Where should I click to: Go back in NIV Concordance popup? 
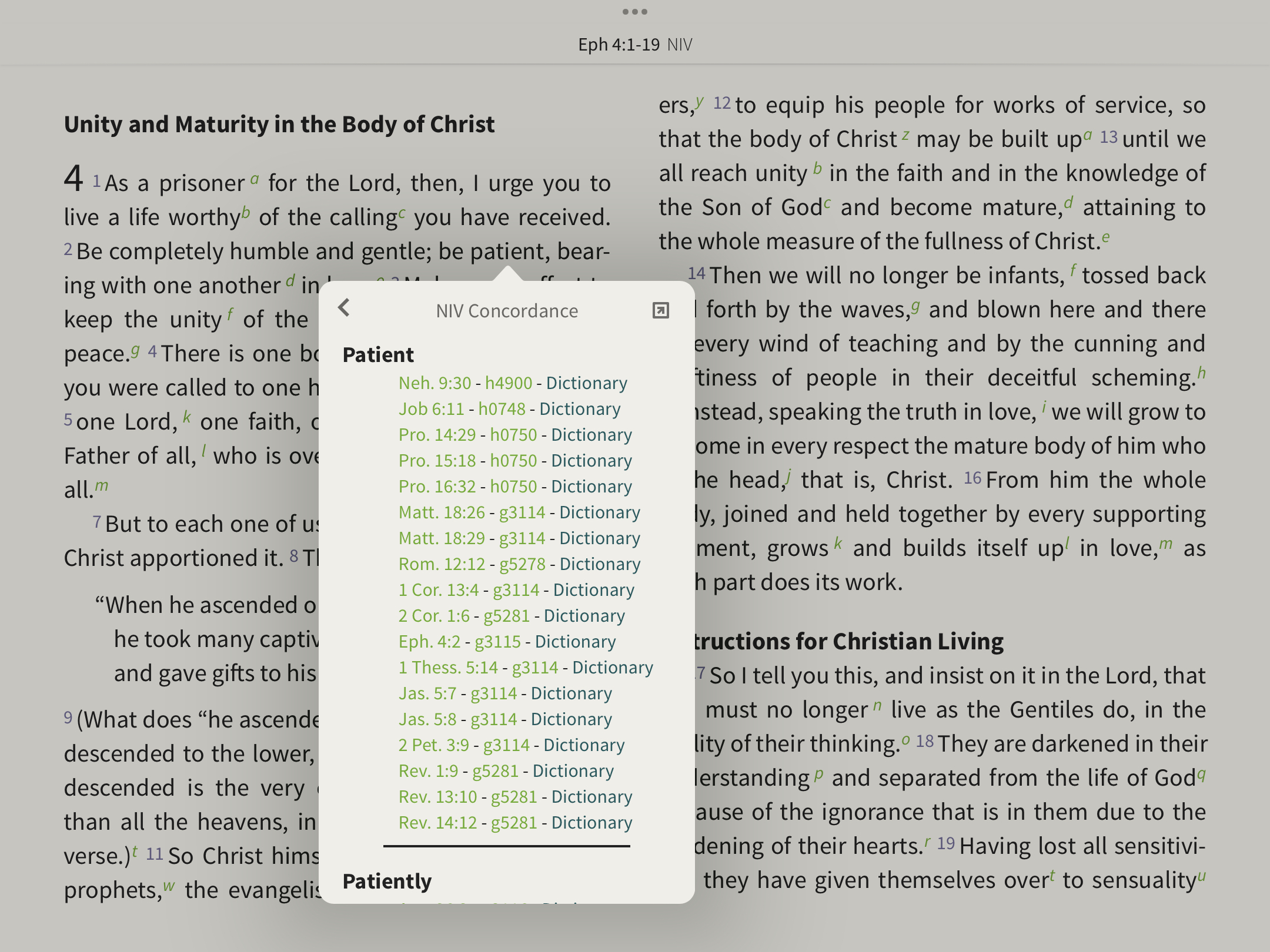345,308
